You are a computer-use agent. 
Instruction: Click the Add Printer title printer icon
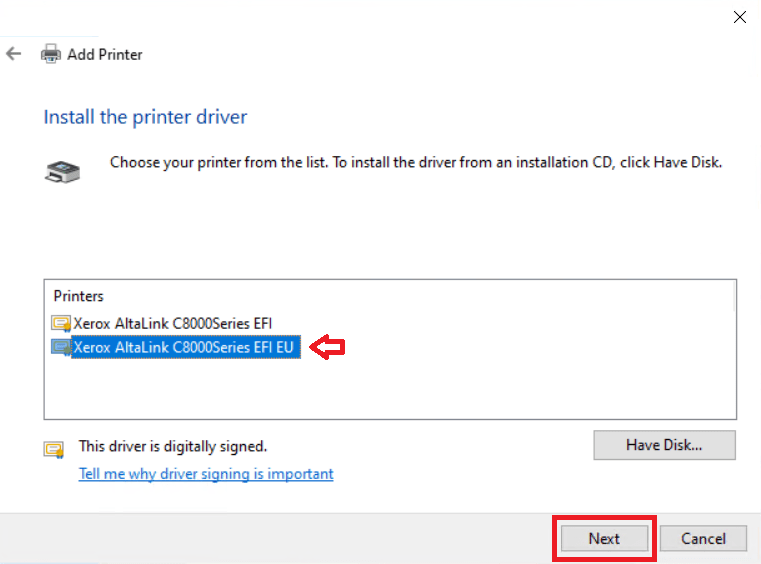click(x=50, y=54)
